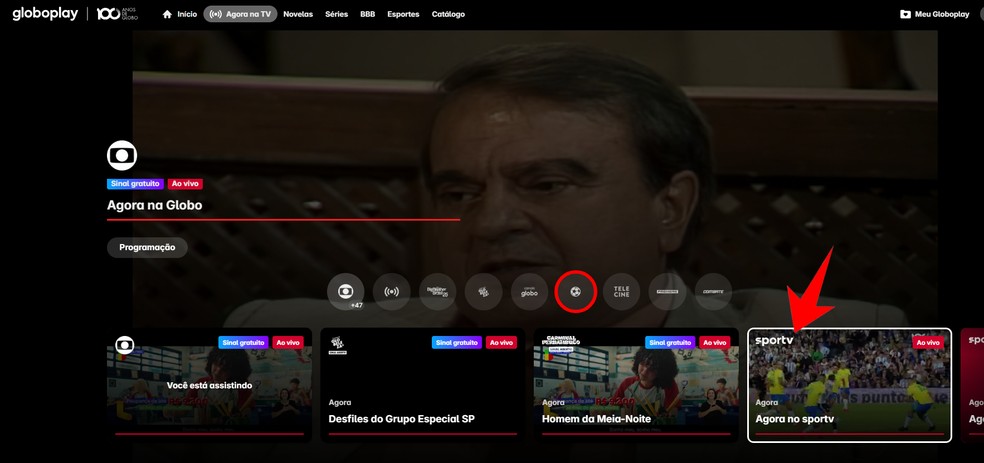The image size is (984, 463).
Task: Open Meu Globoplay
Action: pyautogui.click(x=935, y=14)
